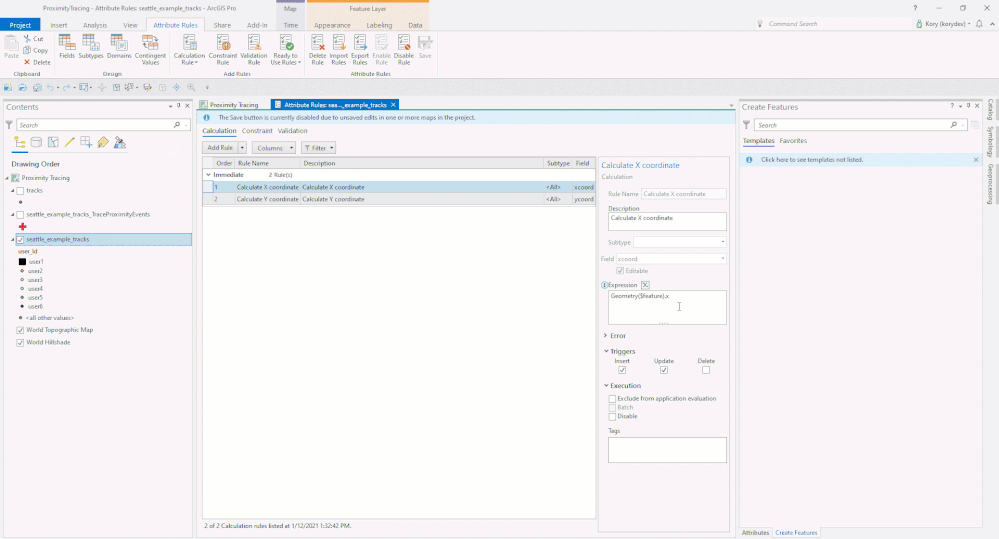Screen dimensions: 999x539
Task: Collapse the Triggers section
Action: 606,351
